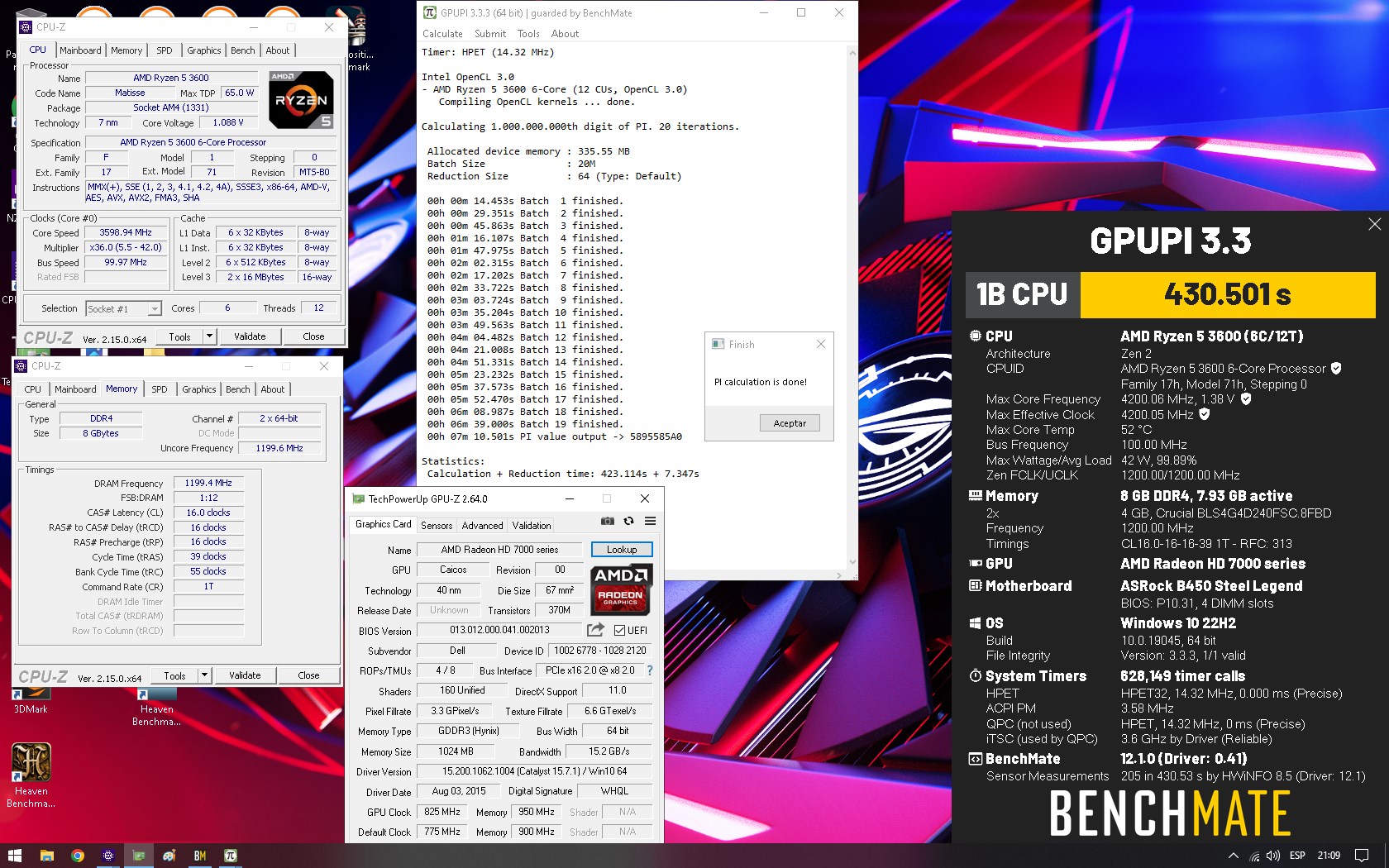Screen dimensions: 1389x868
Task: Click the DRAM Frequency value 1199.4 MHz
Action: 208,484
